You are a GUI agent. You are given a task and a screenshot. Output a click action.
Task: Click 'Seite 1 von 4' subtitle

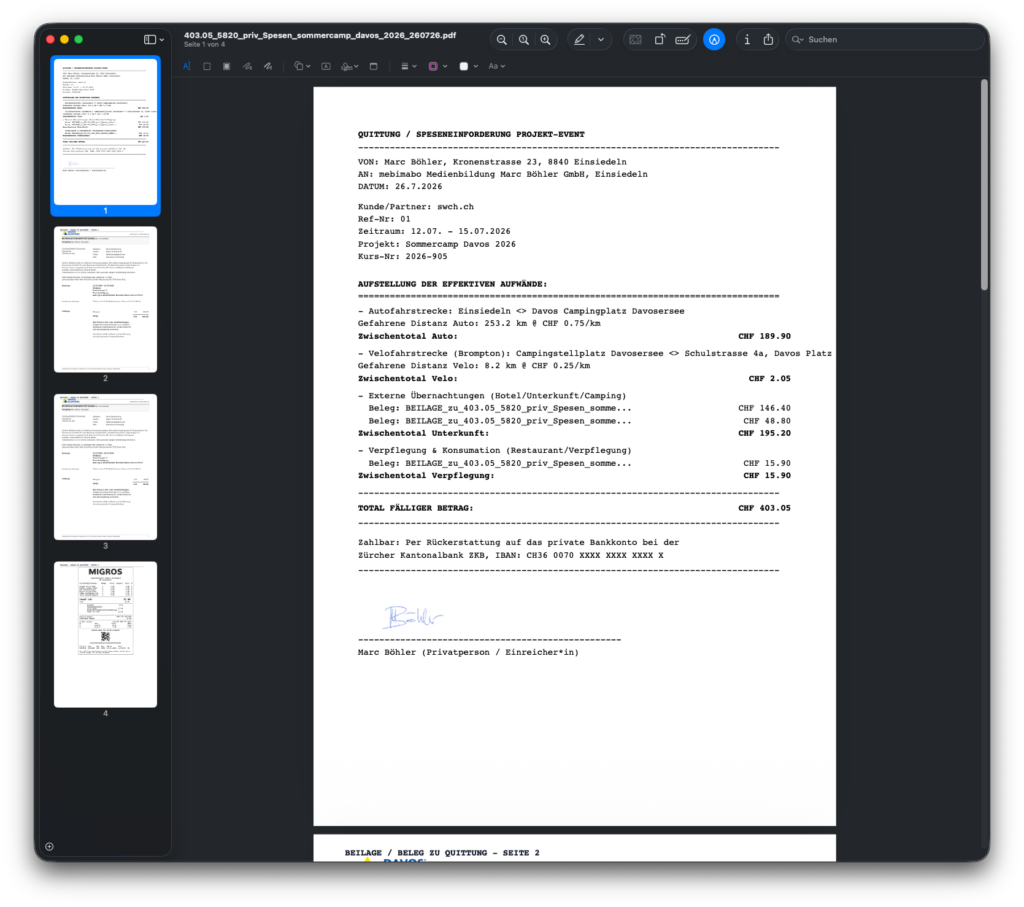(204, 45)
